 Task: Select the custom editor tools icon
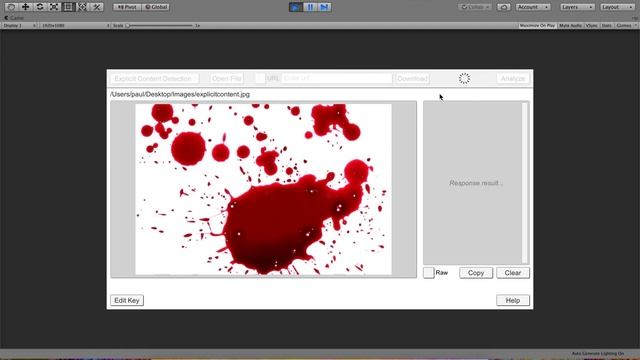click(x=97, y=7)
